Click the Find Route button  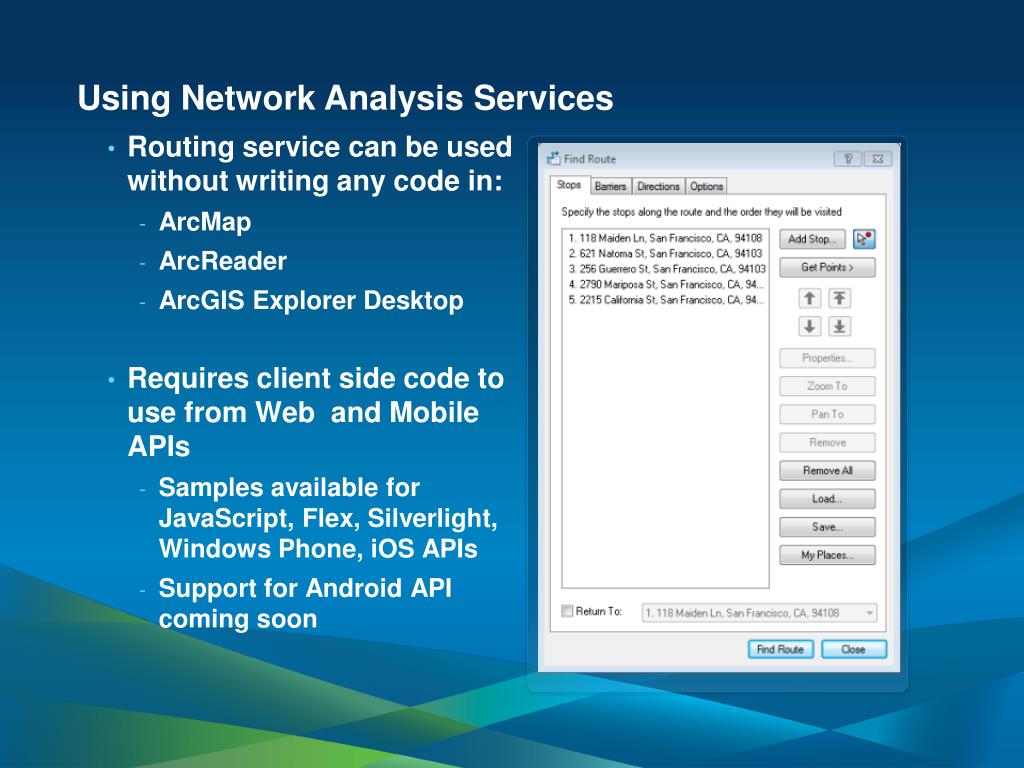780,649
